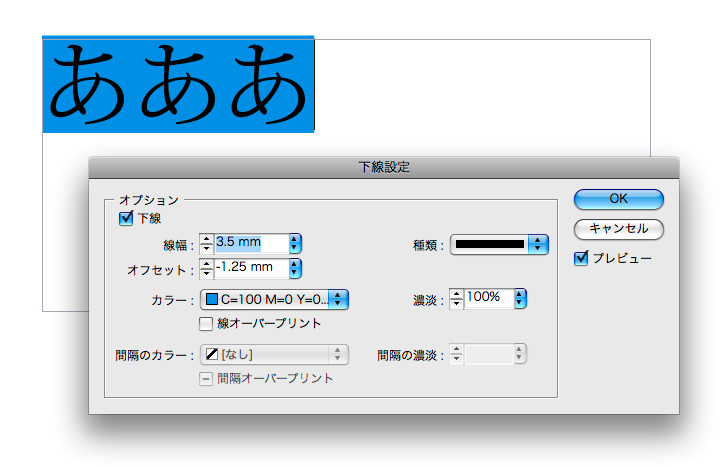This screenshot has height=467, width=720.
Task: Click the [なし] none swatch icon
Action: [212, 354]
